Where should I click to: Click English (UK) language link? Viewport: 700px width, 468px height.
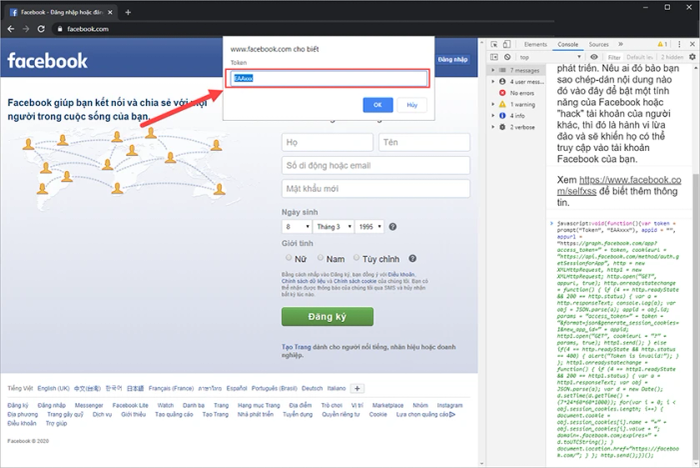(x=53, y=389)
